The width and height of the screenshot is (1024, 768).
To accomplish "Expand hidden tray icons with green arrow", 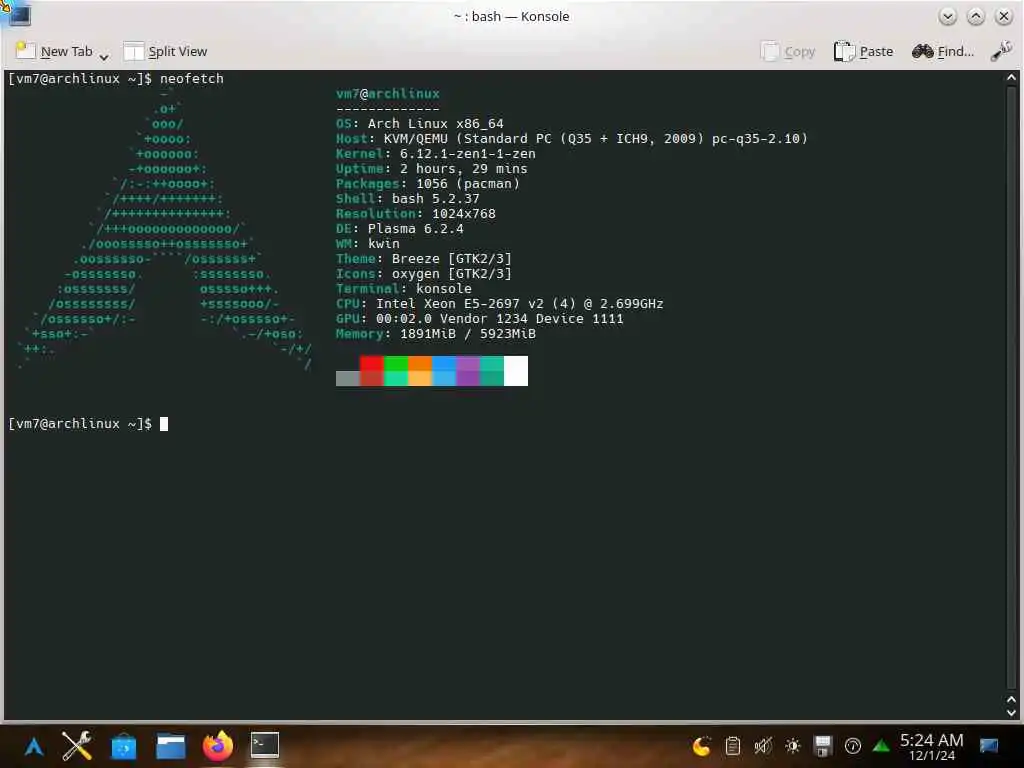I will (881, 746).
